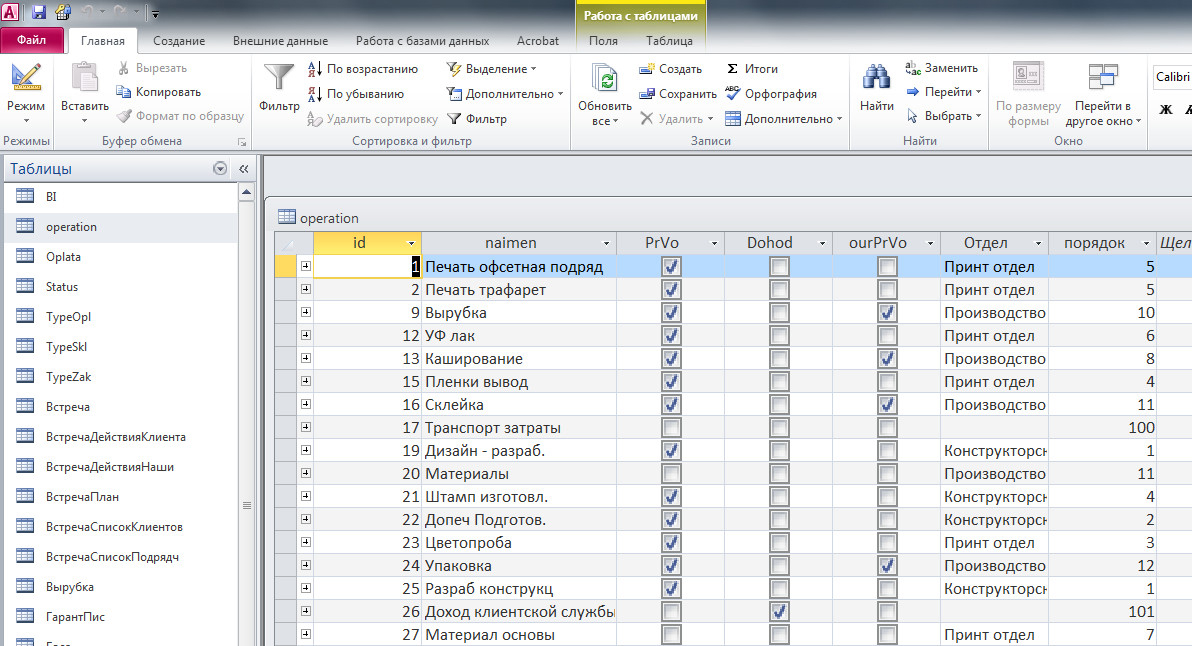The width and height of the screenshot is (1192, 646).
Task: Click Дополнительно in sort and filter group
Action: (505, 94)
